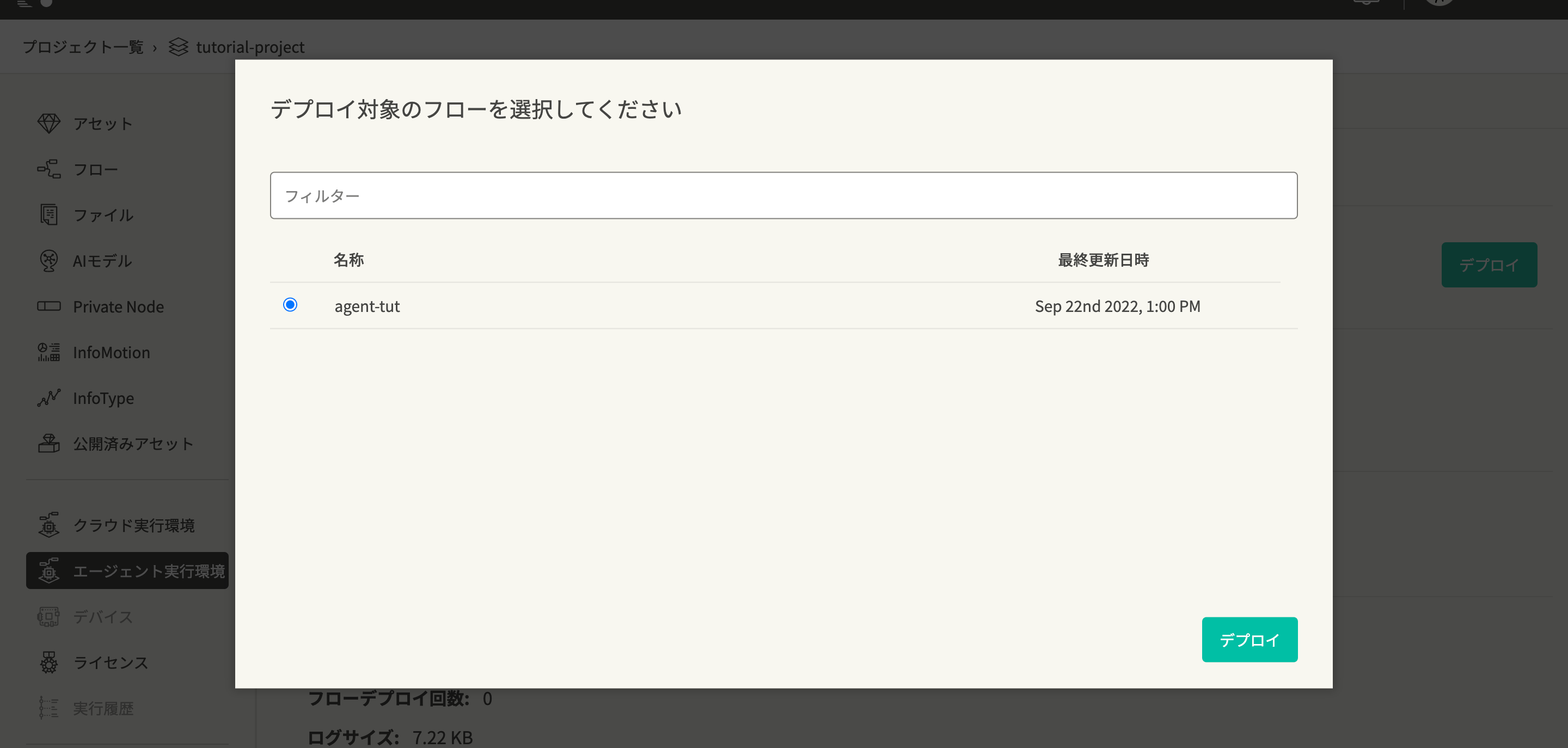
Task: Open tutorial-project breadcrumb link
Action: pyautogui.click(x=250, y=47)
